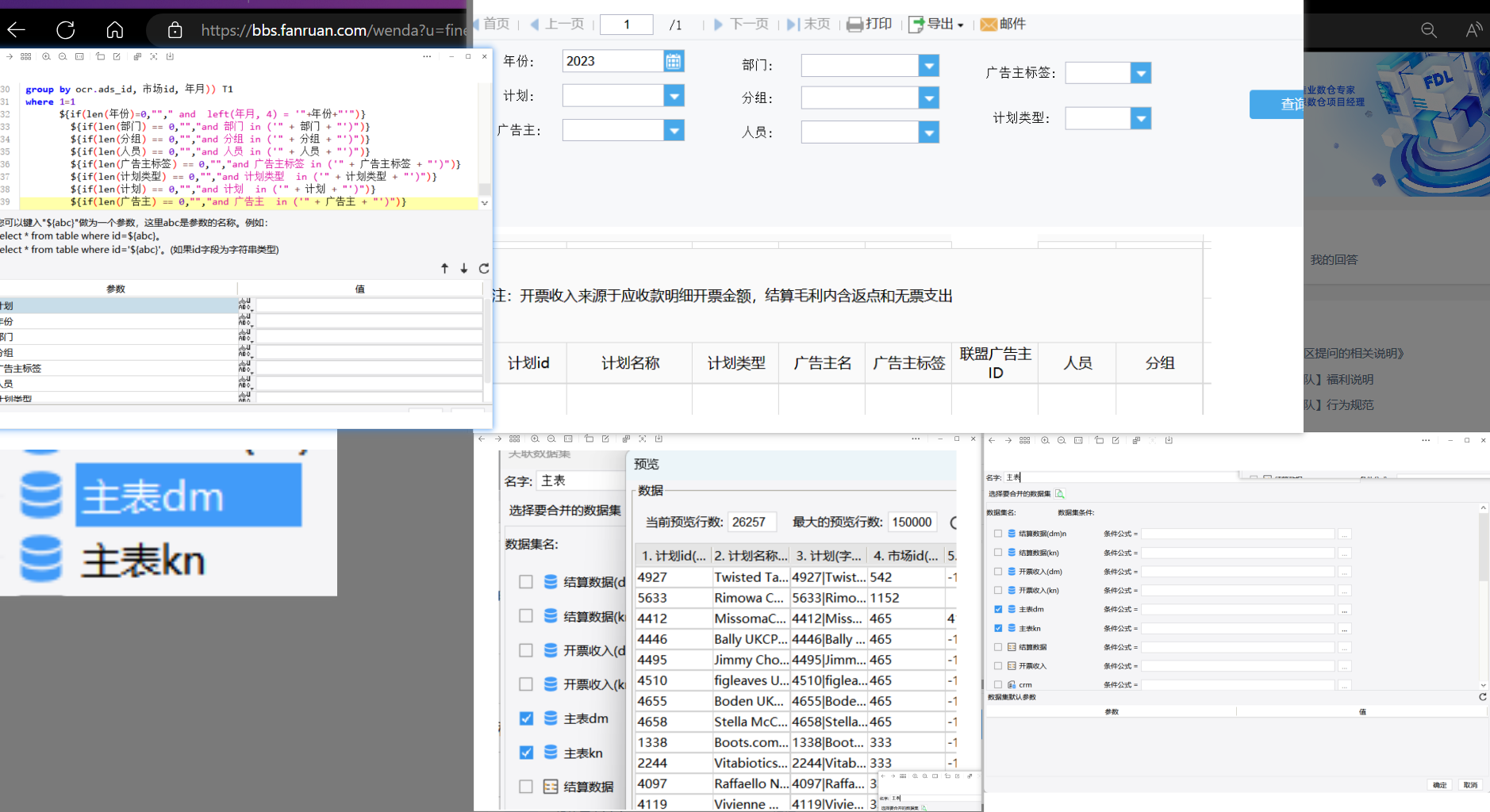This screenshot has height=812, width=1490.
Task: Open formula editor for 主表dm condition
Action: click(1344, 610)
